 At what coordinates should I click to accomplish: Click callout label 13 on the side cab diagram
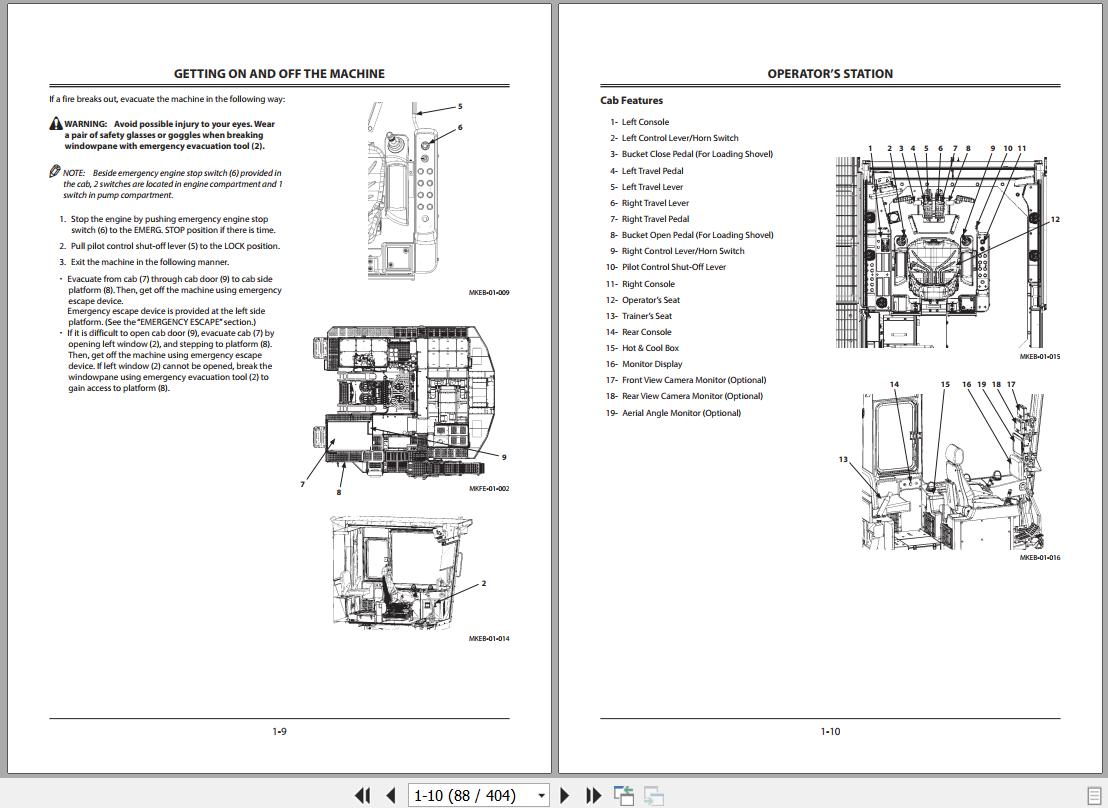[843, 459]
